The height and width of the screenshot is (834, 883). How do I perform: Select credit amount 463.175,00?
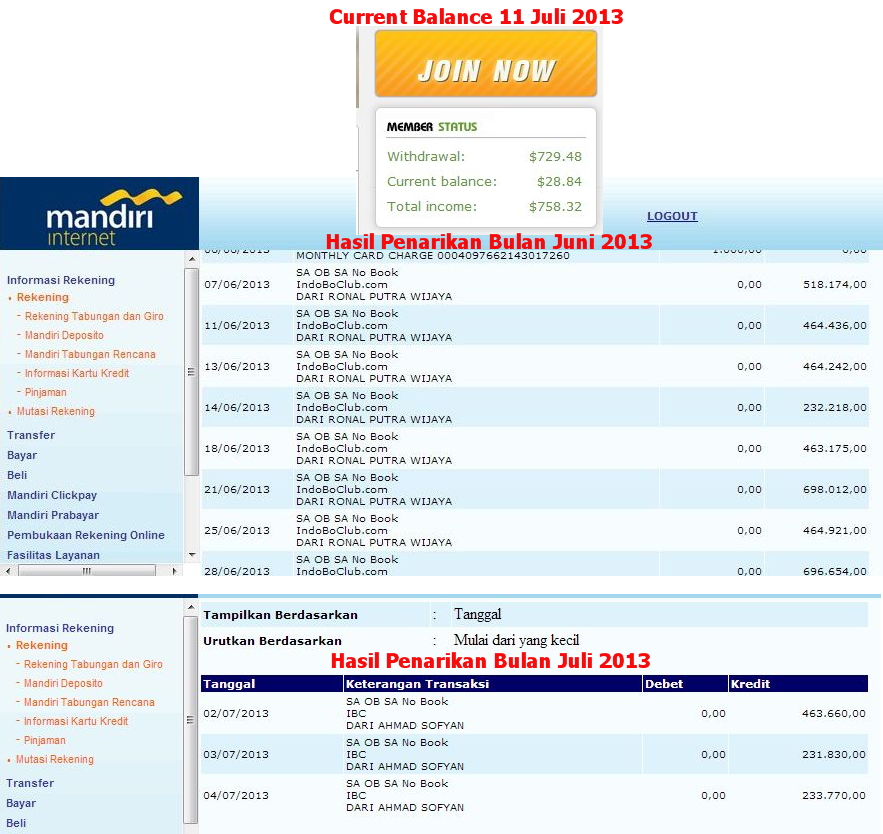pyautogui.click(x=835, y=449)
